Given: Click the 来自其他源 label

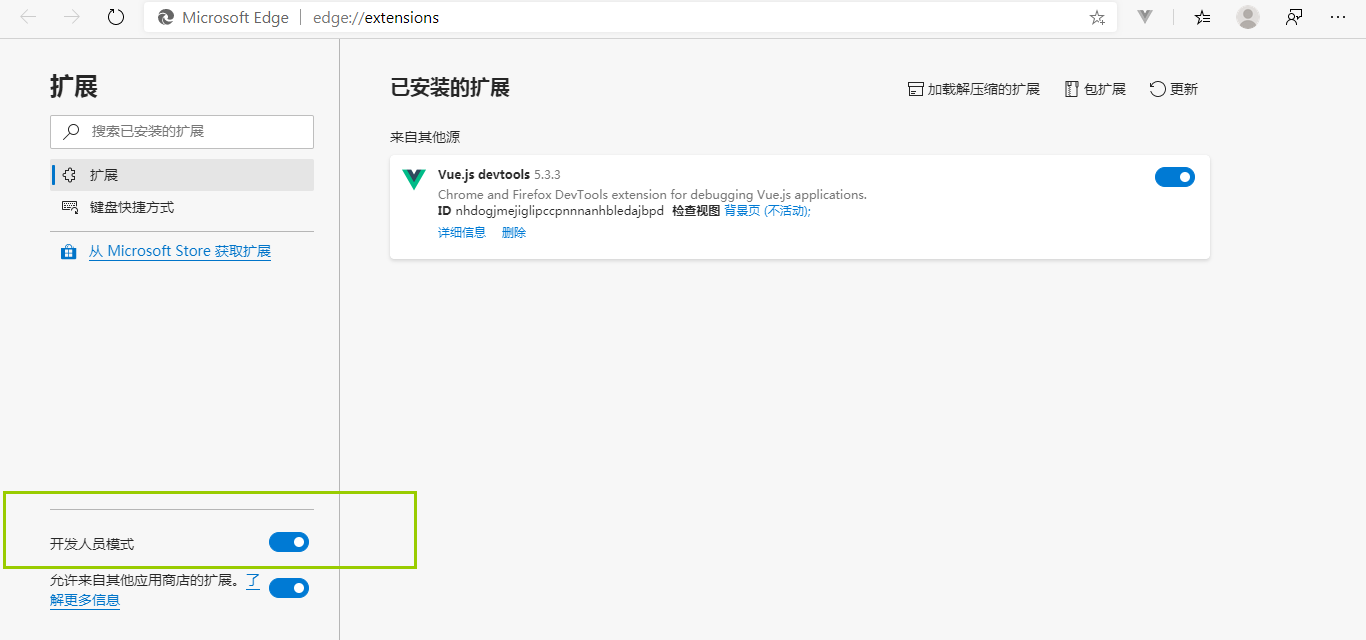Looking at the screenshot, I should 425,137.
